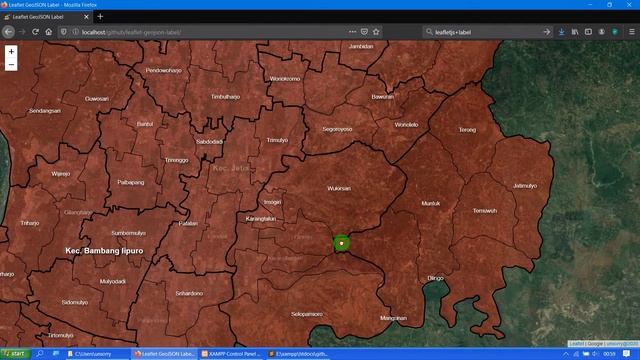Click the Mangunan region label
The width and height of the screenshot is (640, 360).
pyautogui.click(x=393, y=318)
